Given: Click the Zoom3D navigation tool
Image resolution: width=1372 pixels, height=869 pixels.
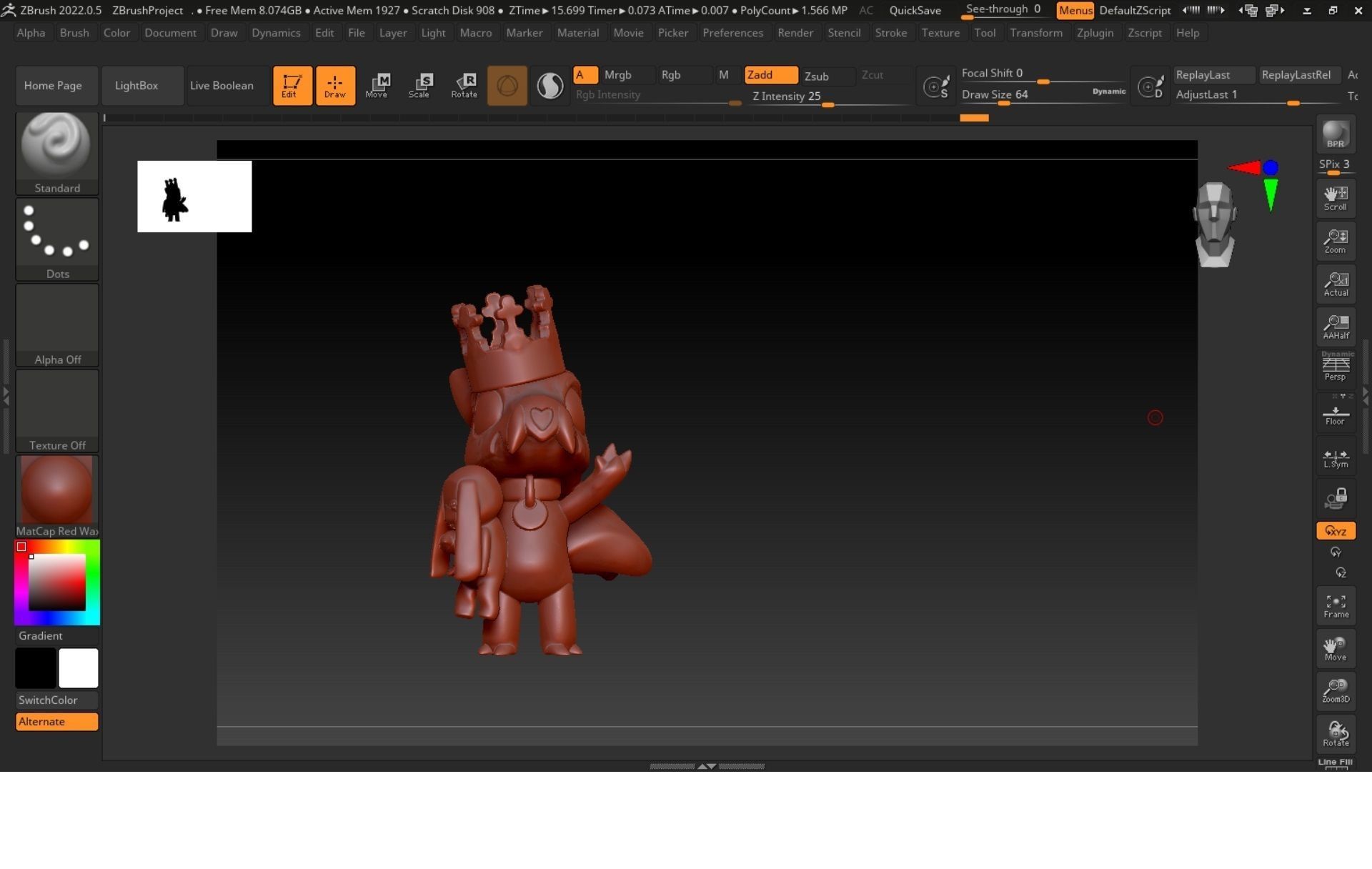Looking at the screenshot, I should 1336,691.
